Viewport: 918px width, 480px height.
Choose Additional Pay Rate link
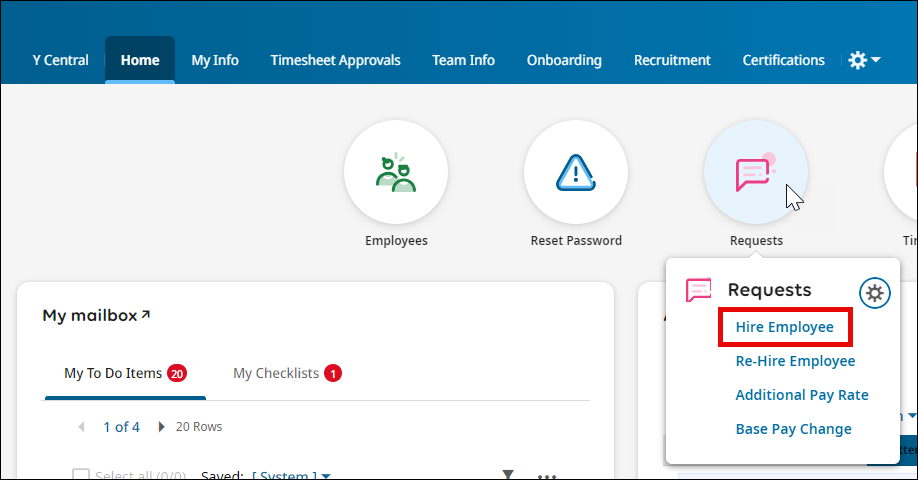point(801,395)
